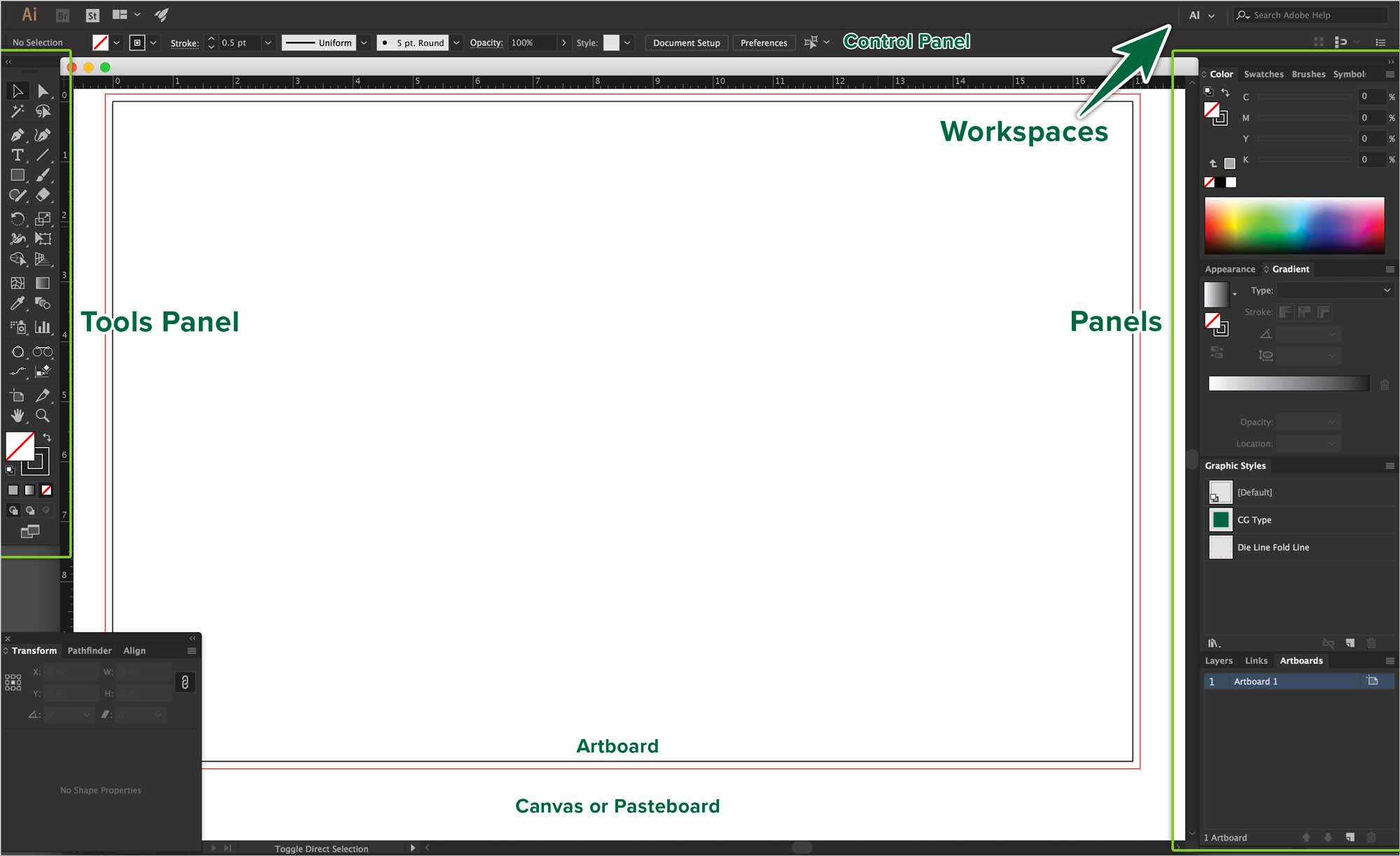Select the Selection tool

tap(14, 90)
